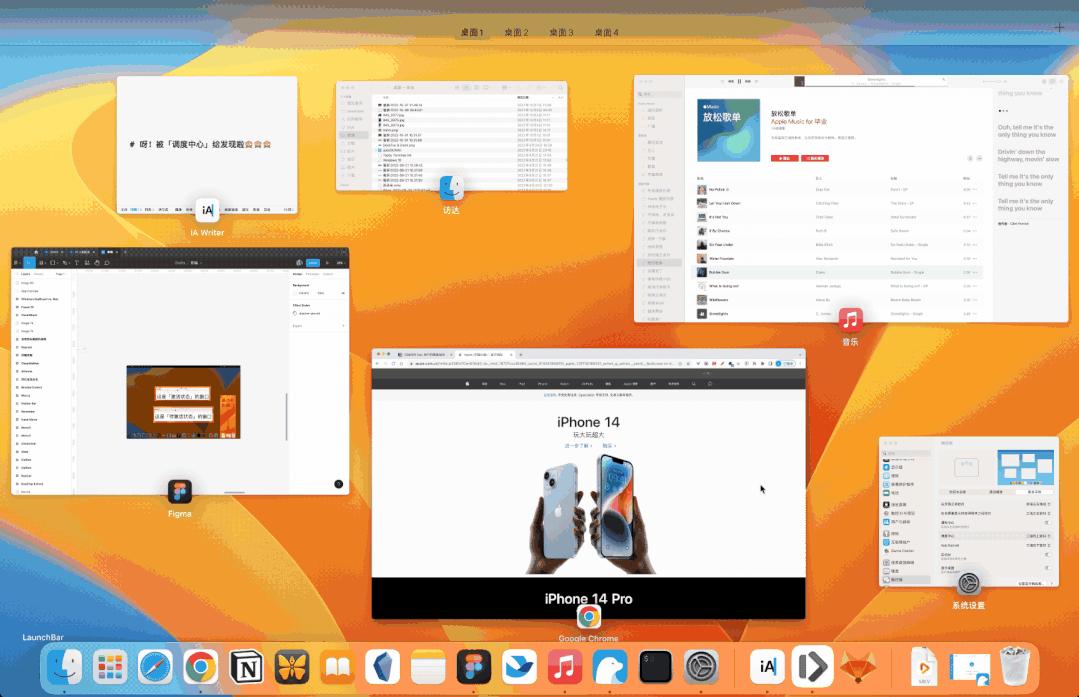Select the Music (音乐) window thumbnail
The image size is (1079, 697).
coord(851,198)
